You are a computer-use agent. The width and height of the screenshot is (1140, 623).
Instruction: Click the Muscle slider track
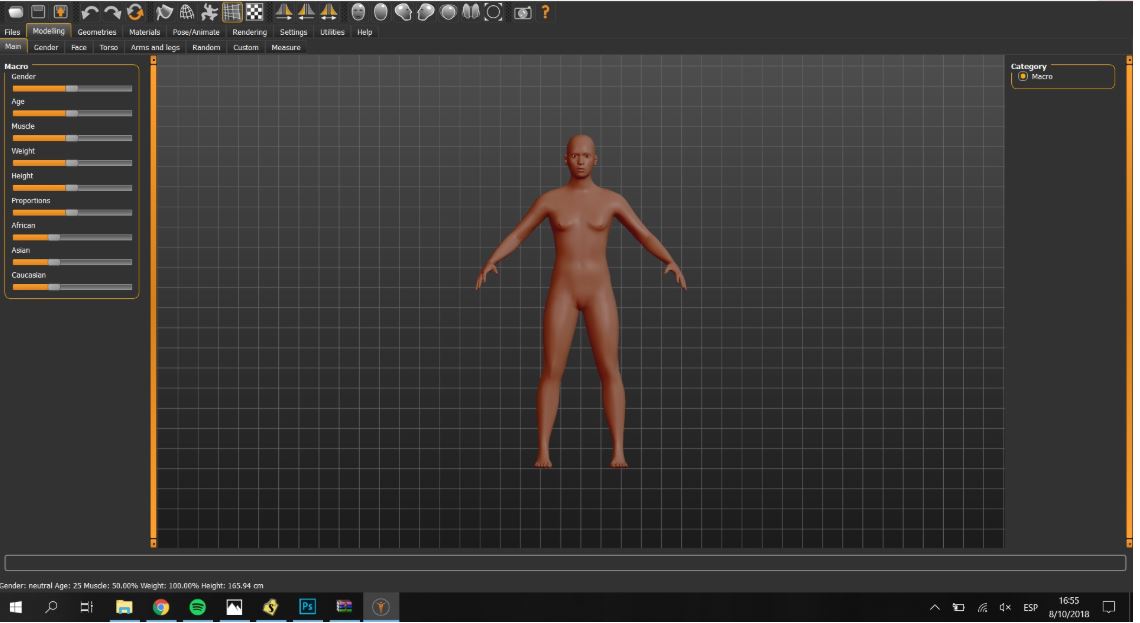(x=71, y=138)
